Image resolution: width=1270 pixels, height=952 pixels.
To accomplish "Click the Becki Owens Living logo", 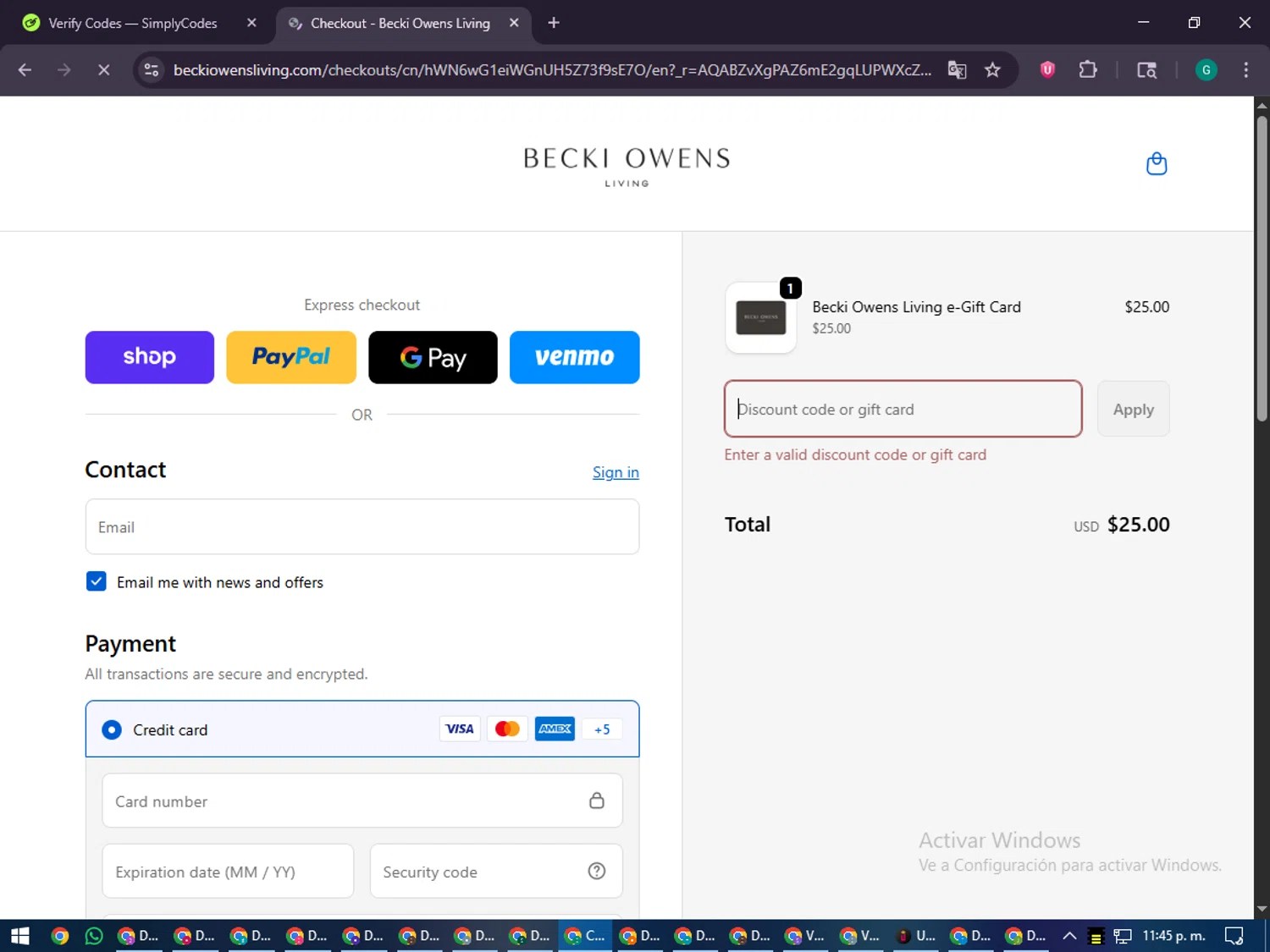I will pos(627,167).
